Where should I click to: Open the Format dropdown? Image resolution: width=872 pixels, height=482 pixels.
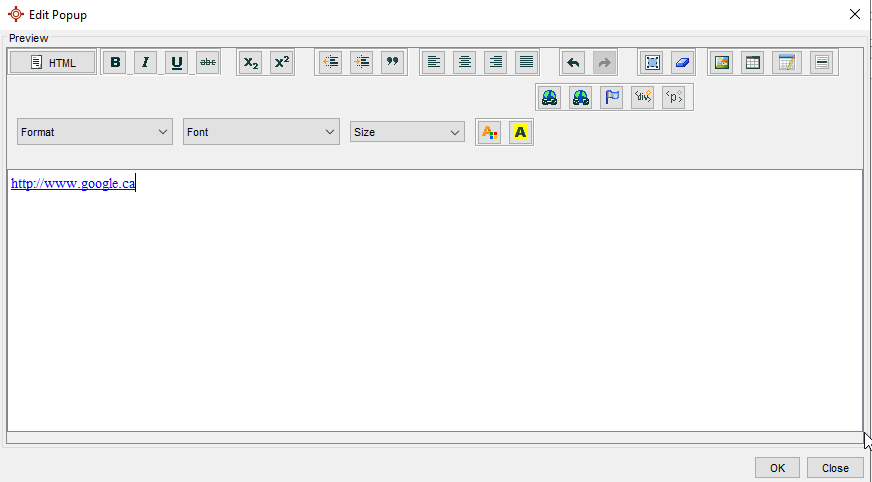point(96,132)
